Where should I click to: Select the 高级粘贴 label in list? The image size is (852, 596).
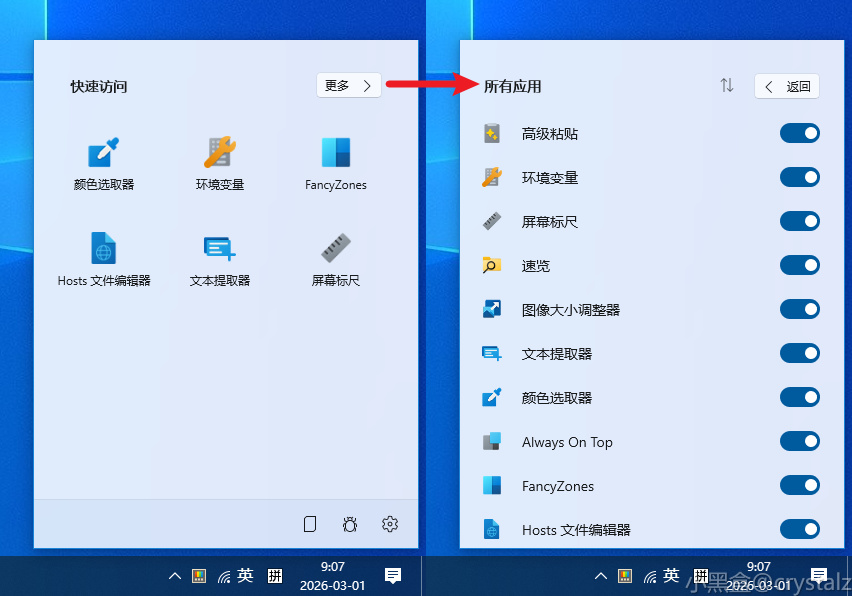pos(549,134)
